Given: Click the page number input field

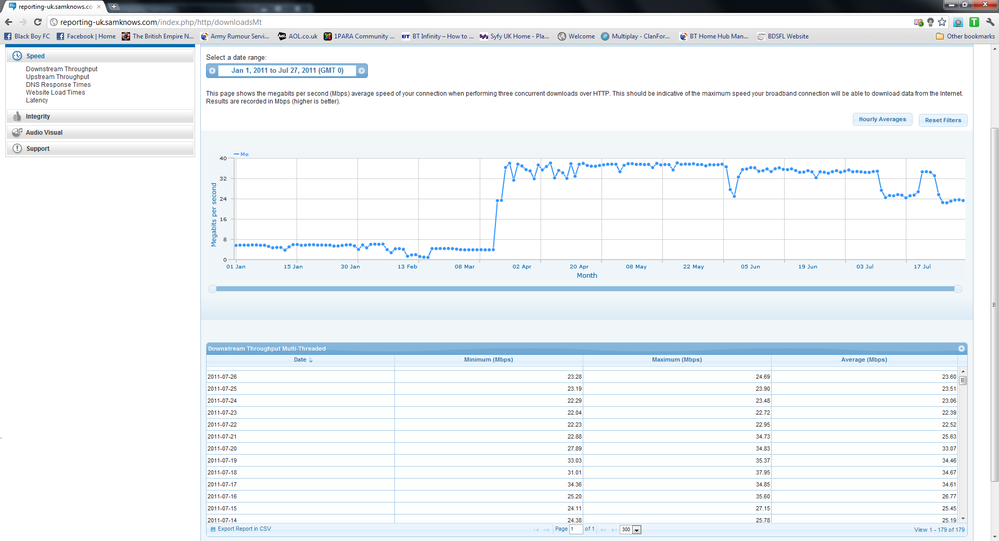Looking at the screenshot, I should coord(576,529).
